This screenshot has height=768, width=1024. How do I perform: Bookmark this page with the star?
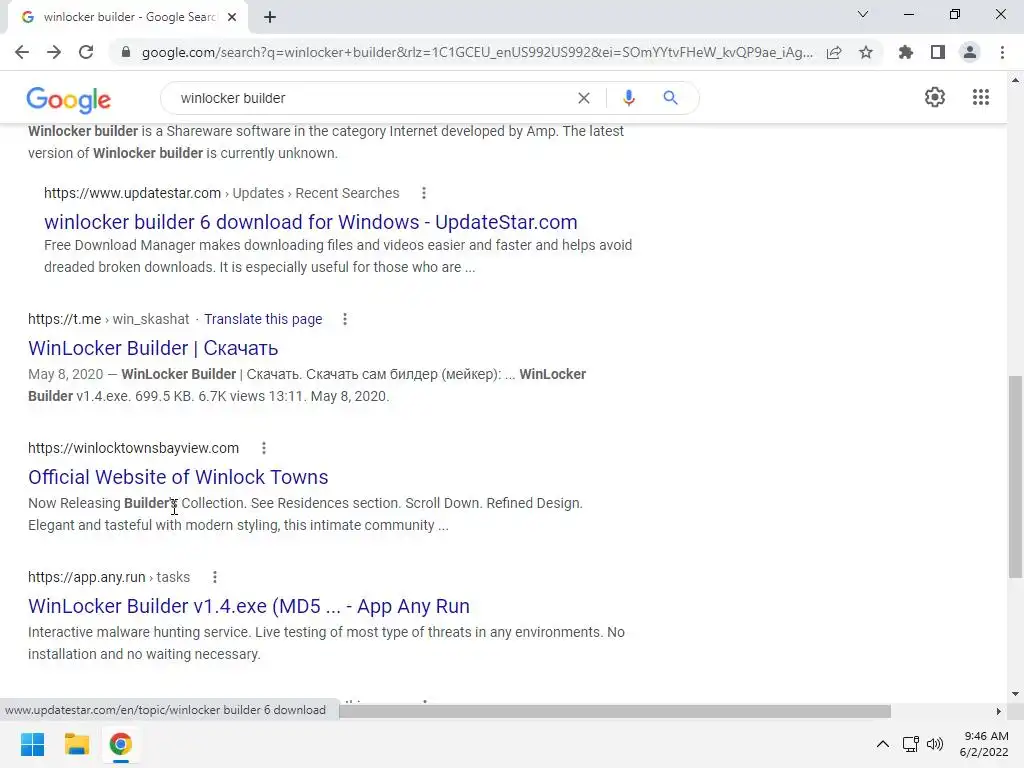point(866,52)
